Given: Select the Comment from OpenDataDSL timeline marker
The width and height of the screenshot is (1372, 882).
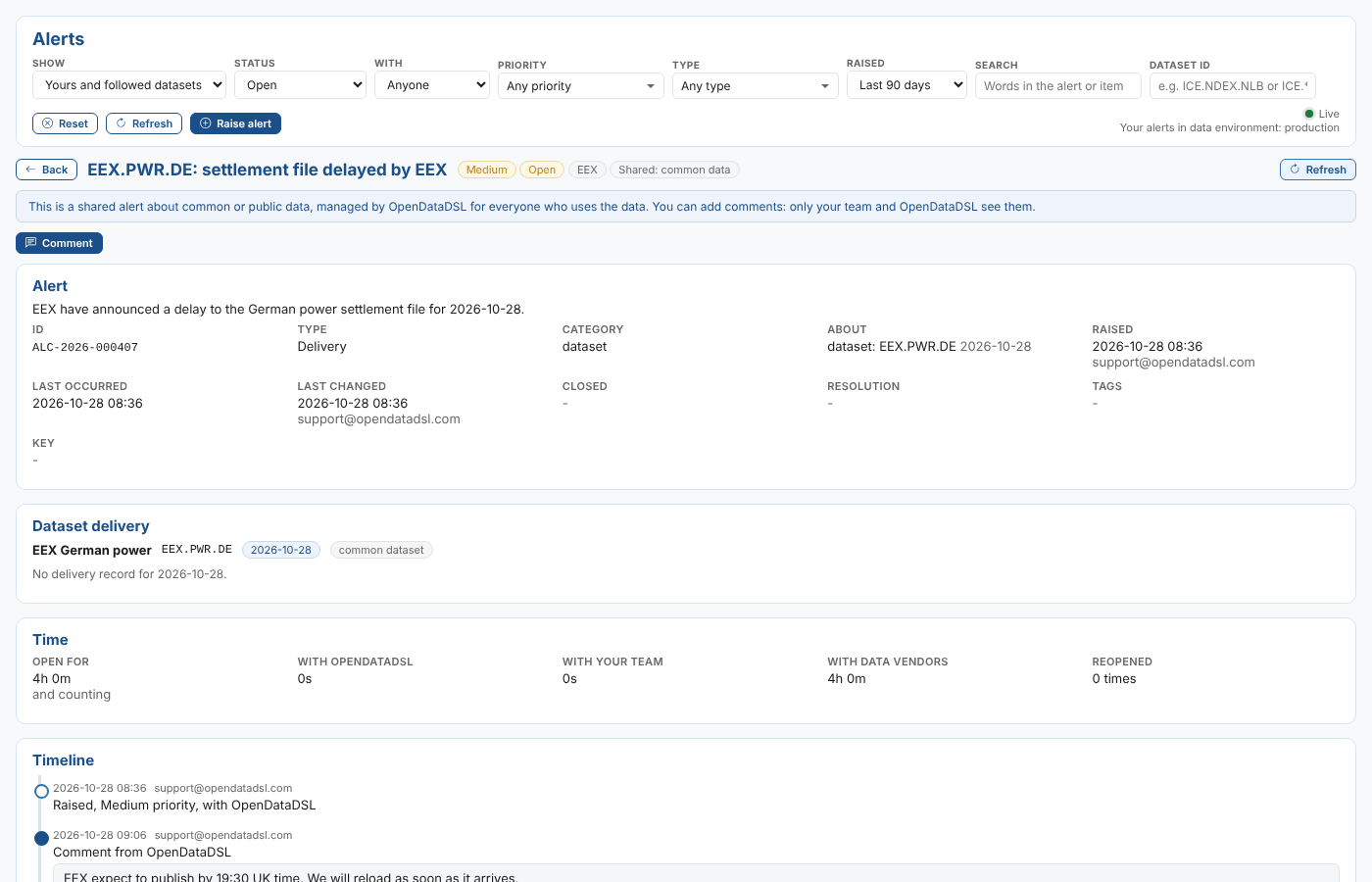Looking at the screenshot, I should pyautogui.click(x=41, y=838).
